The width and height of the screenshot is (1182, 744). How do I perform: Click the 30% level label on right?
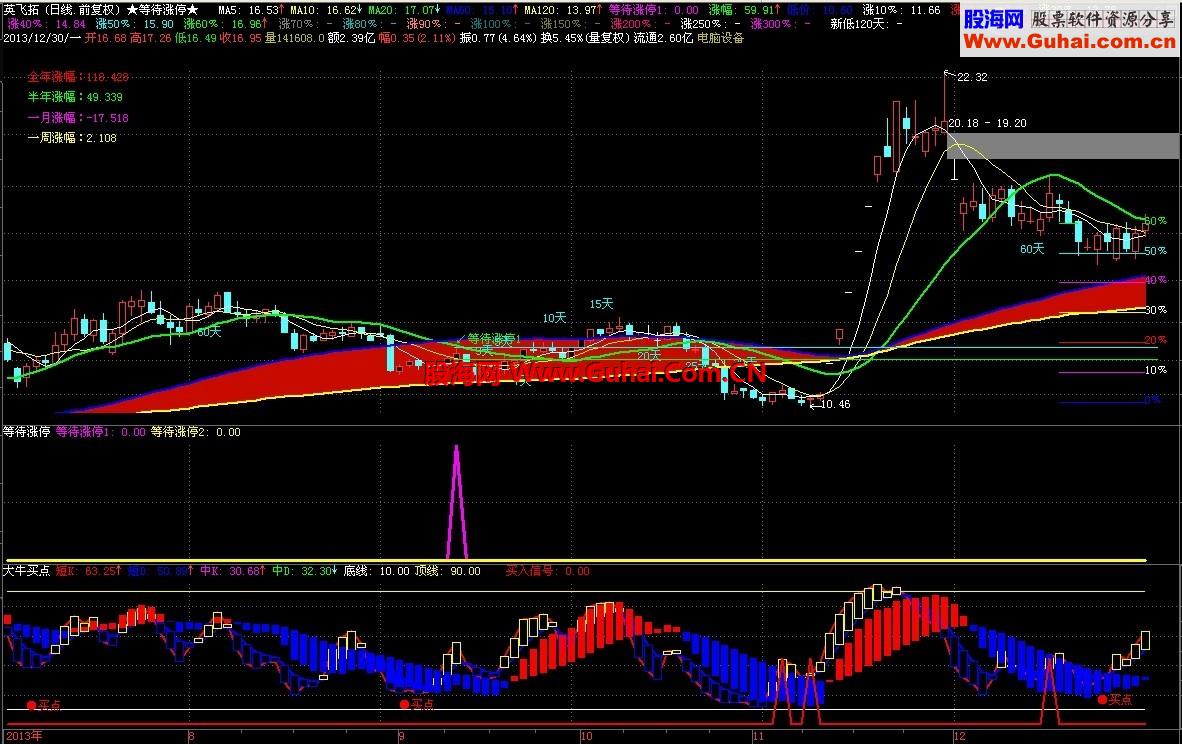click(1155, 310)
